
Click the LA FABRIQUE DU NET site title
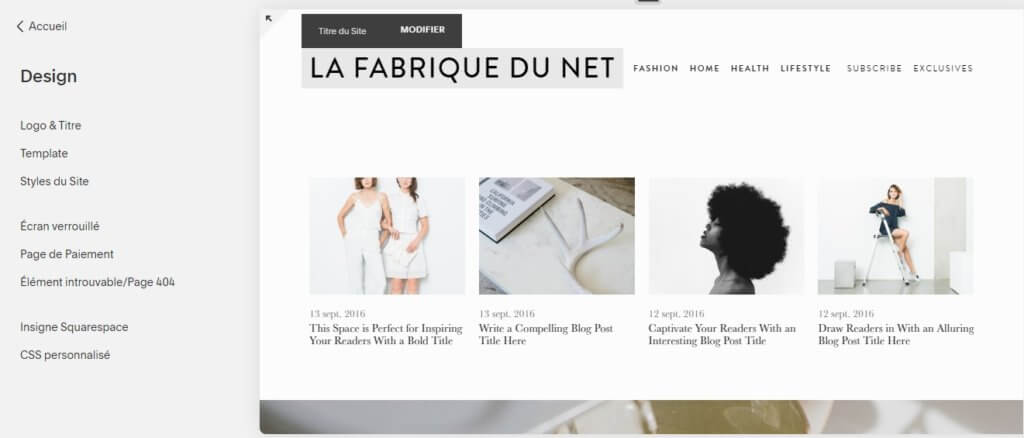click(462, 68)
